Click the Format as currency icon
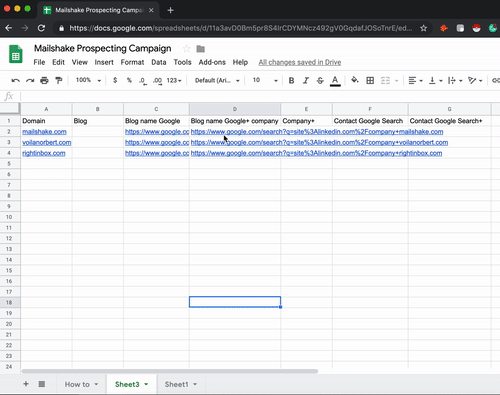 [115, 80]
